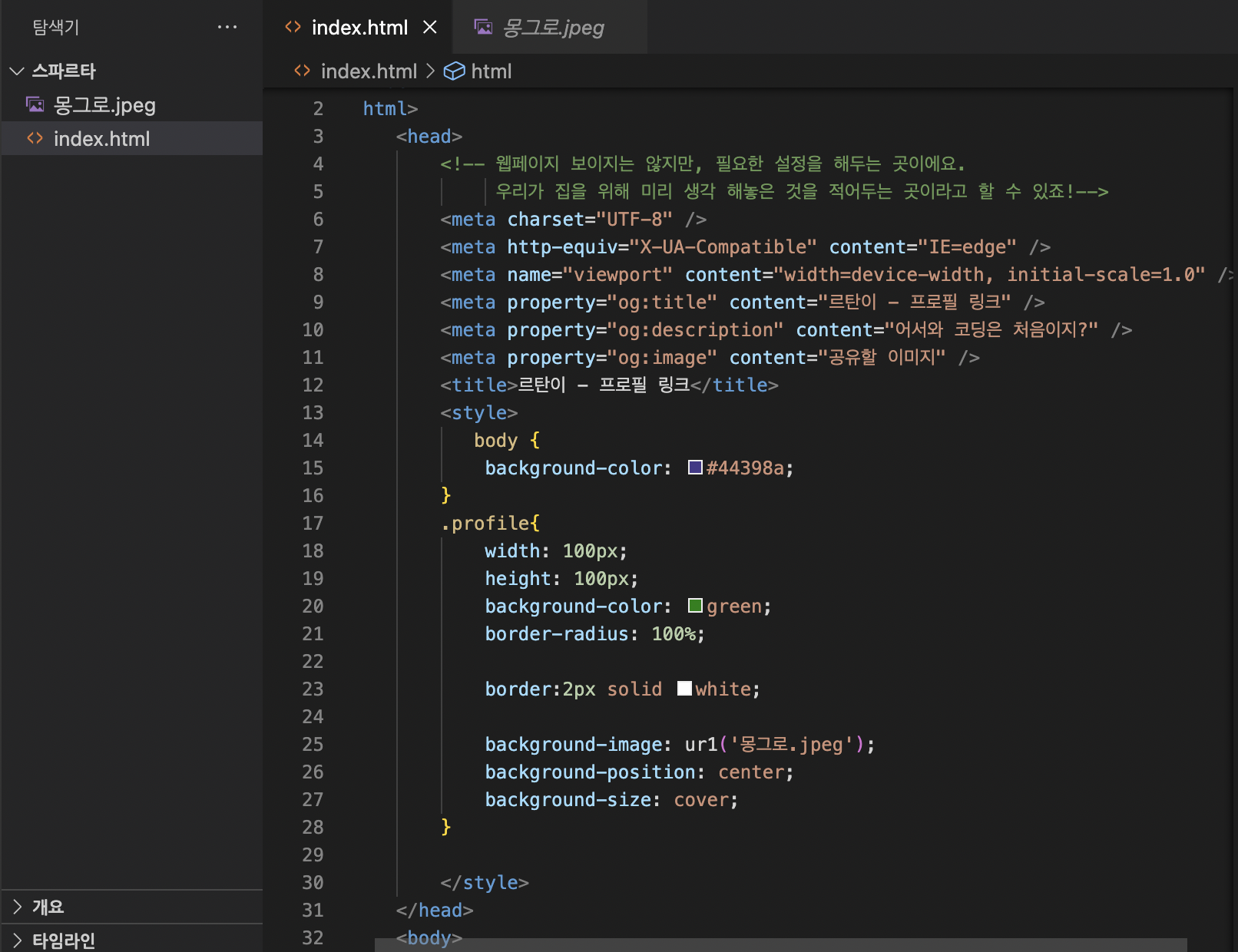This screenshot has height=952, width=1238.
Task: Click the background-image url declaration
Action: click(x=680, y=745)
